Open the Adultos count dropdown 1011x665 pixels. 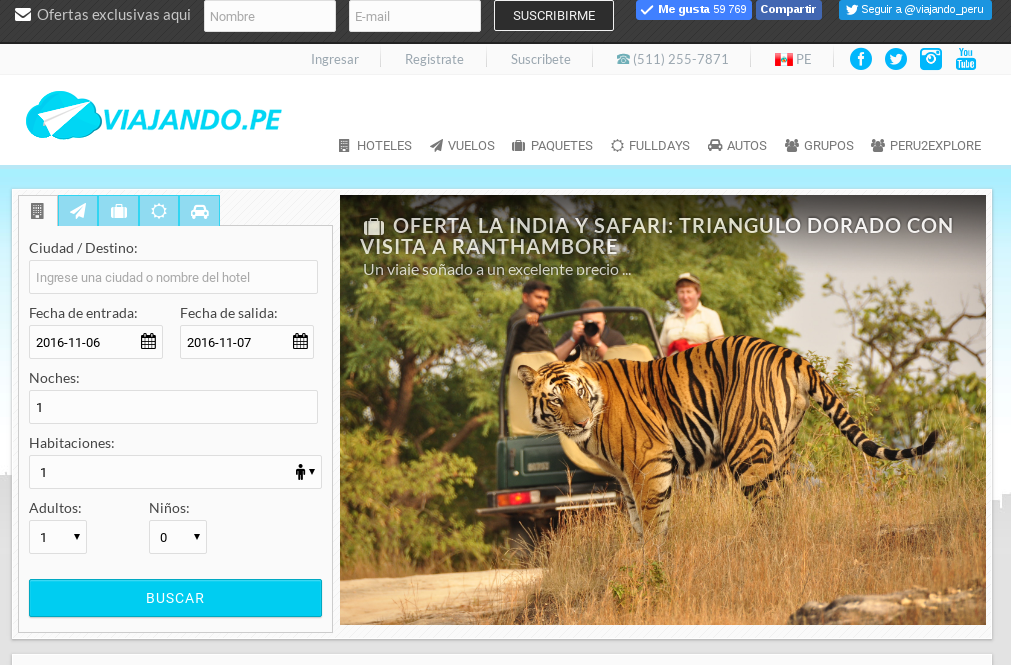(57, 537)
